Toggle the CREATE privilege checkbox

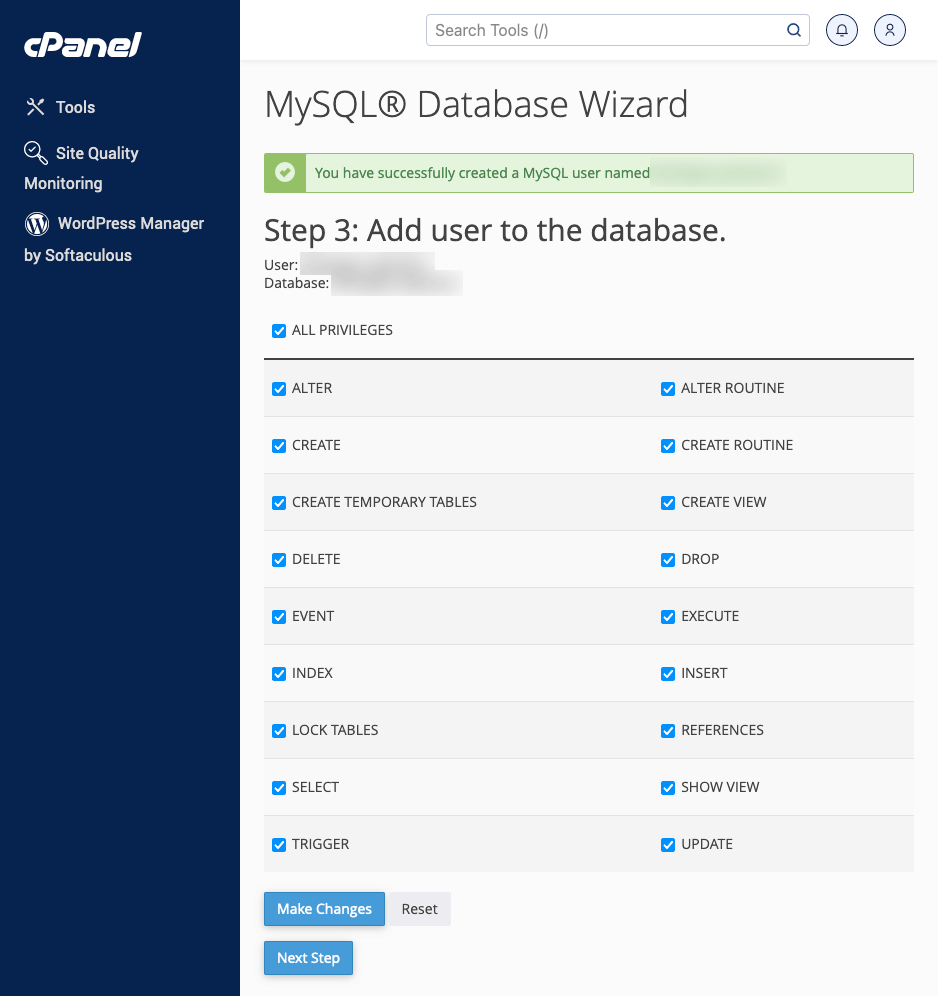click(279, 446)
